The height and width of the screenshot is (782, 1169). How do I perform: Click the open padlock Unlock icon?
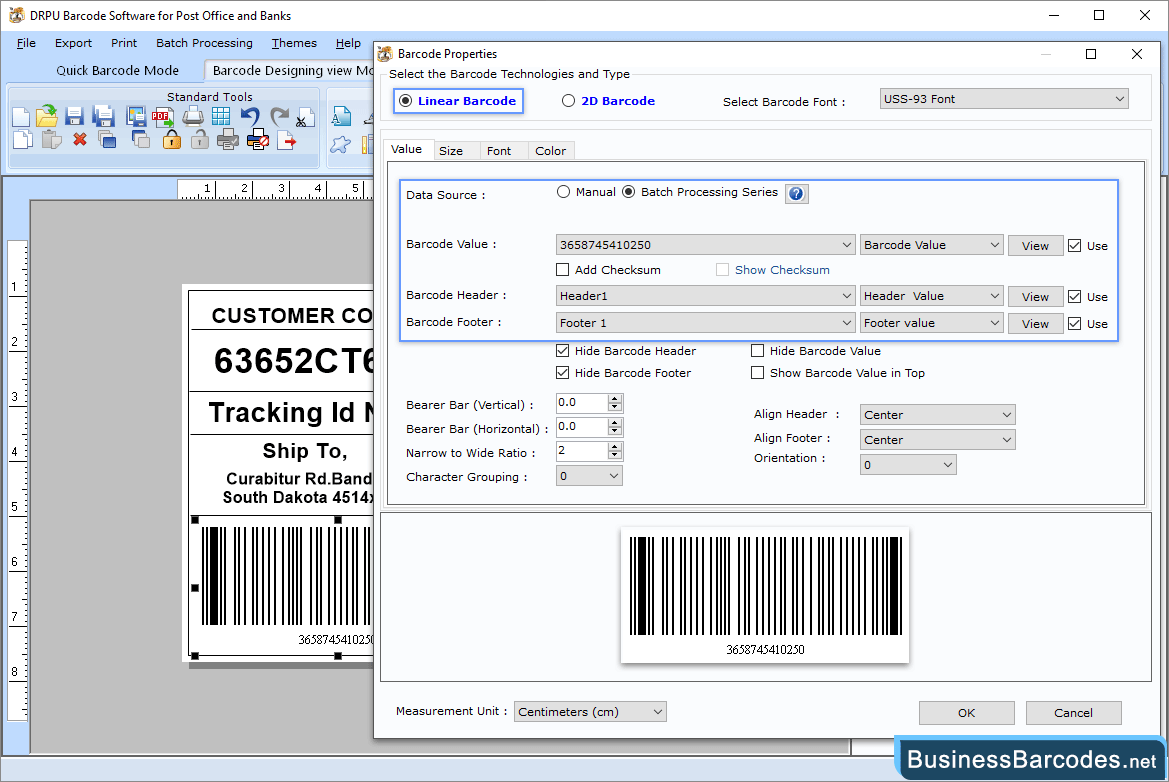click(x=200, y=139)
